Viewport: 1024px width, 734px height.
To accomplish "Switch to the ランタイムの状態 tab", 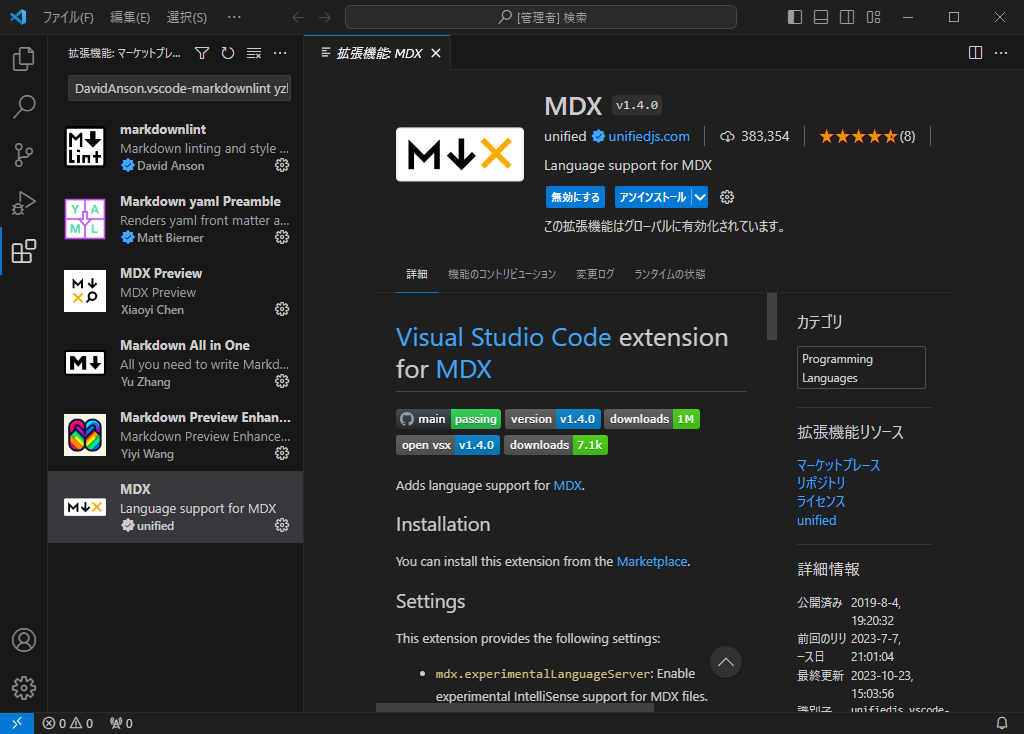I will coord(670,274).
